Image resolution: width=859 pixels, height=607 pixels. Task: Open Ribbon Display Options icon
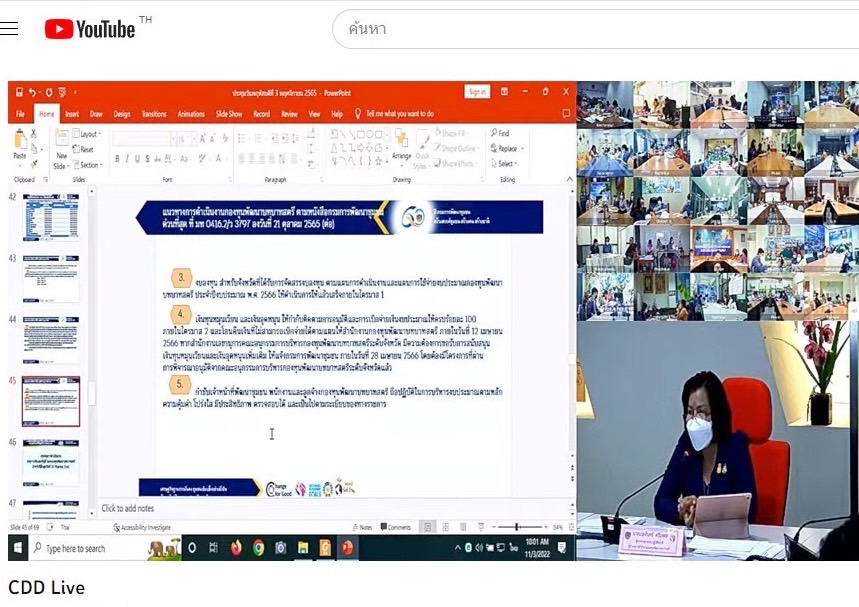[x=504, y=91]
